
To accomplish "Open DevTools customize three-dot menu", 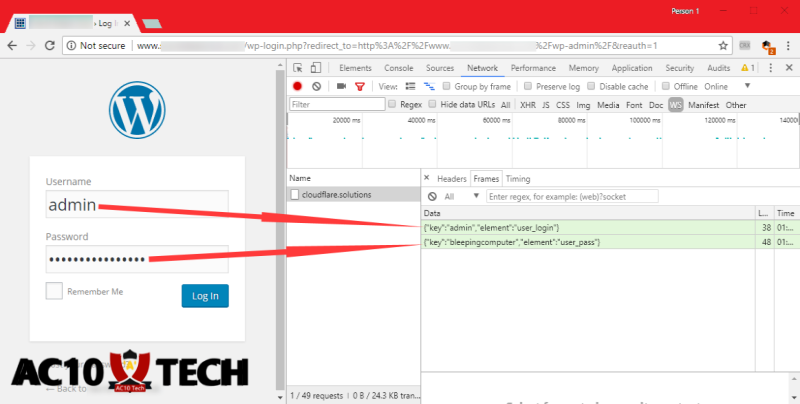I will click(x=770, y=68).
